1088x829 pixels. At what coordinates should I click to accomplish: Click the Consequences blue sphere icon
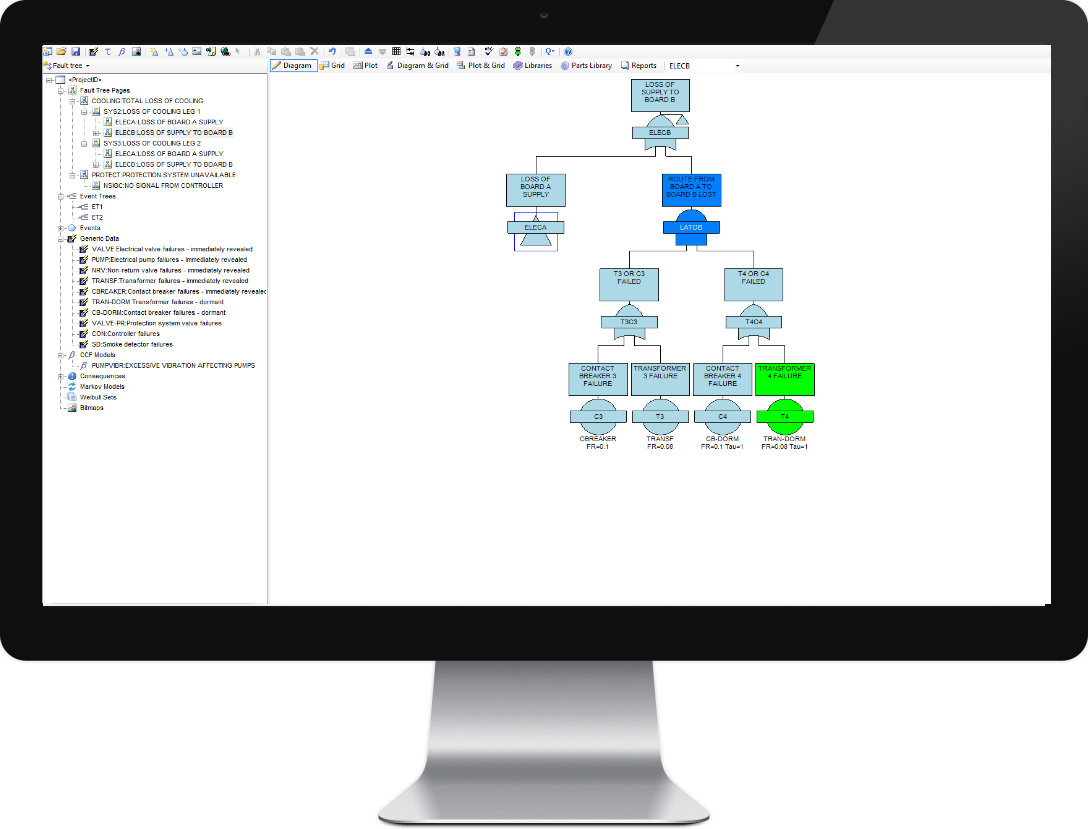72,376
